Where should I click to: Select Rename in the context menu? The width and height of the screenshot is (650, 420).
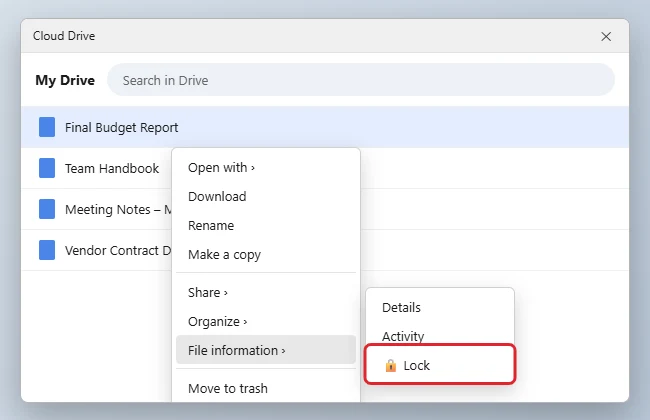(266, 226)
